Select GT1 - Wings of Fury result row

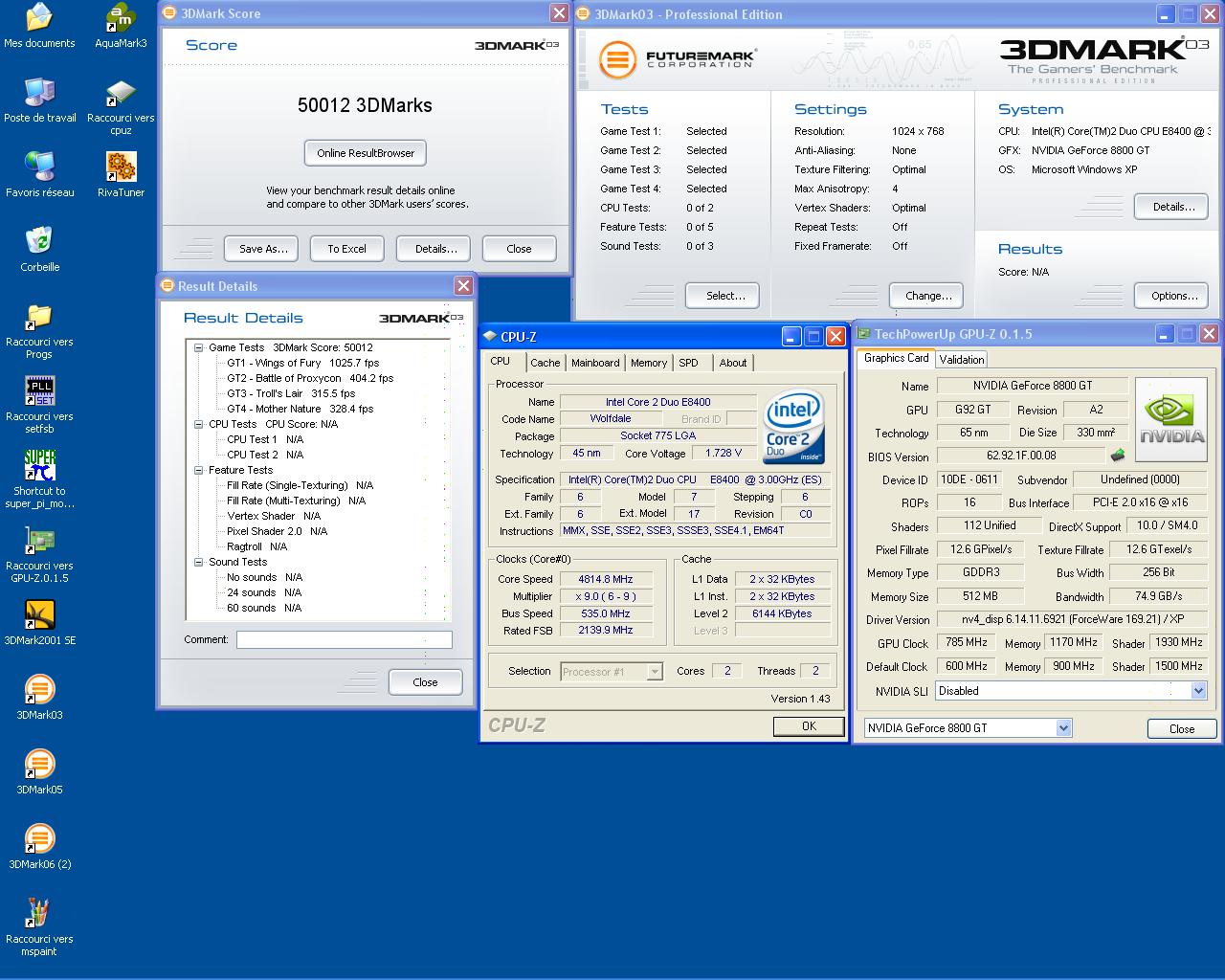pyautogui.click(x=302, y=363)
